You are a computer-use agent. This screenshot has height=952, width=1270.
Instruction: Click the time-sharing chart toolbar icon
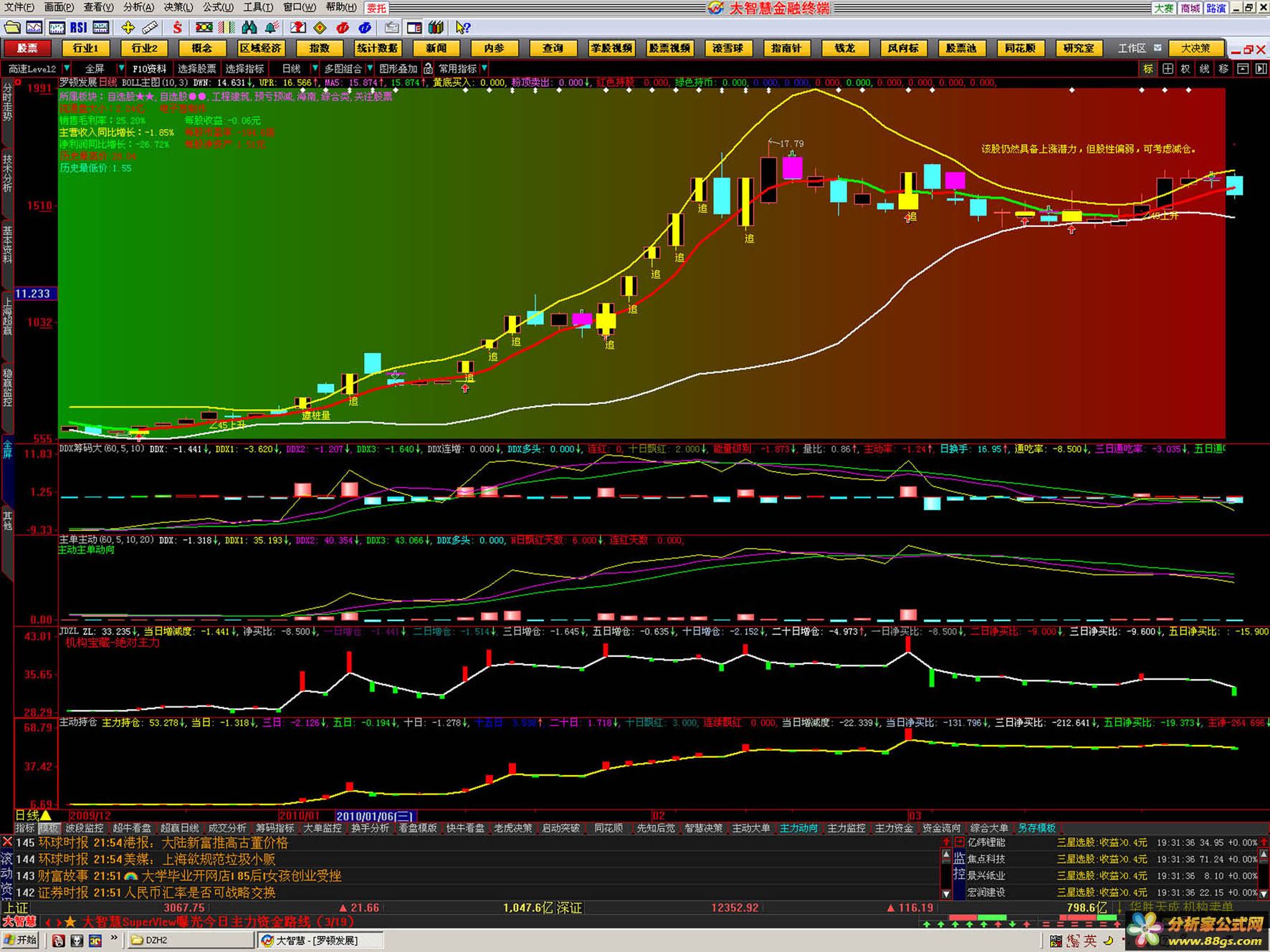[x=34, y=27]
